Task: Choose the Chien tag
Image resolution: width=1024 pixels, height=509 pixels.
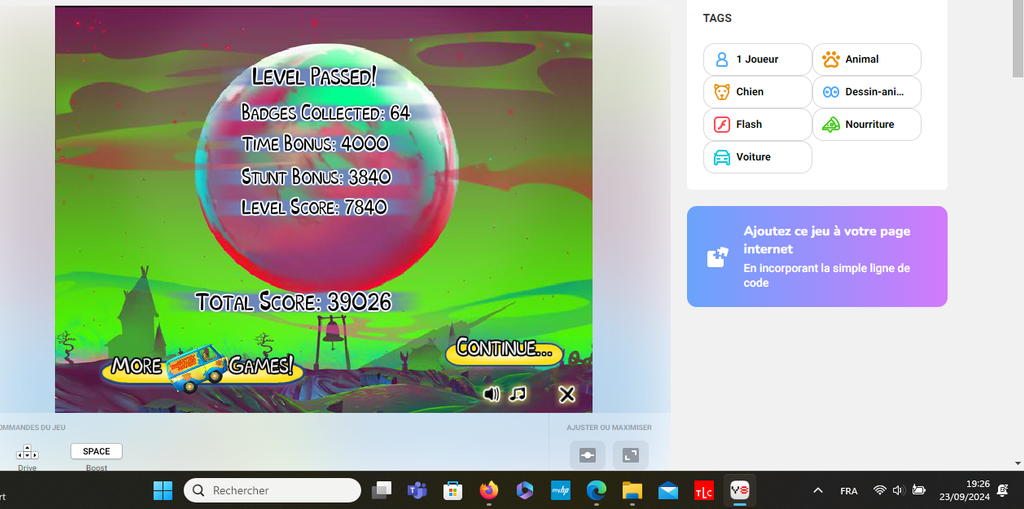Action: coord(757,92)
